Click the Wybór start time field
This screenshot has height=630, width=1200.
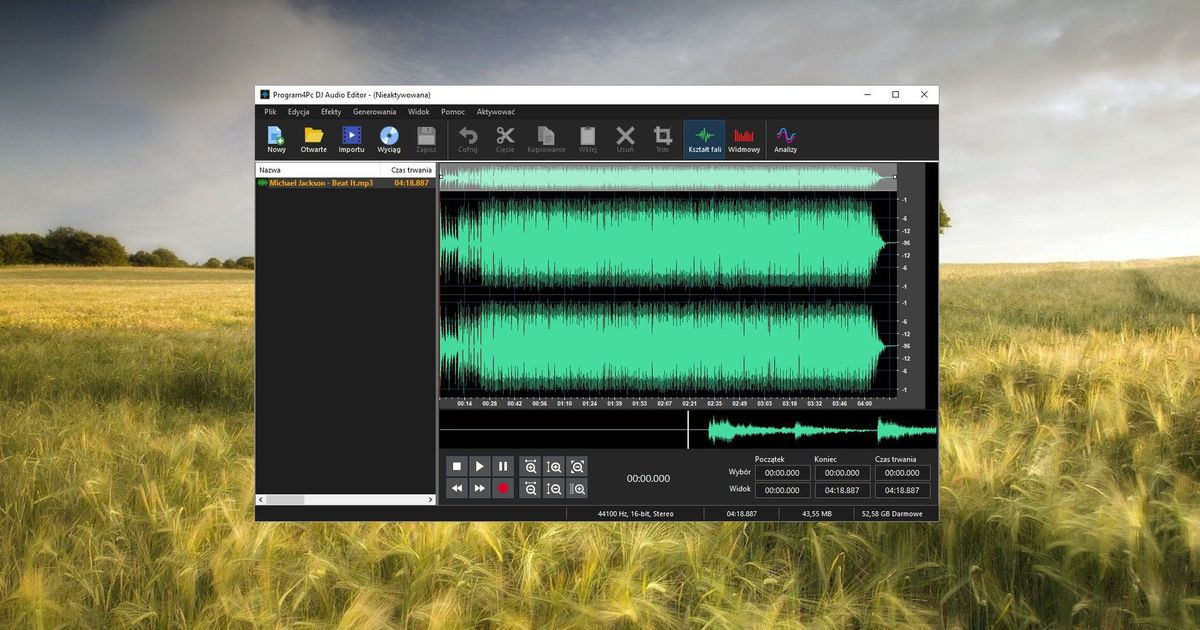(781, 472)
